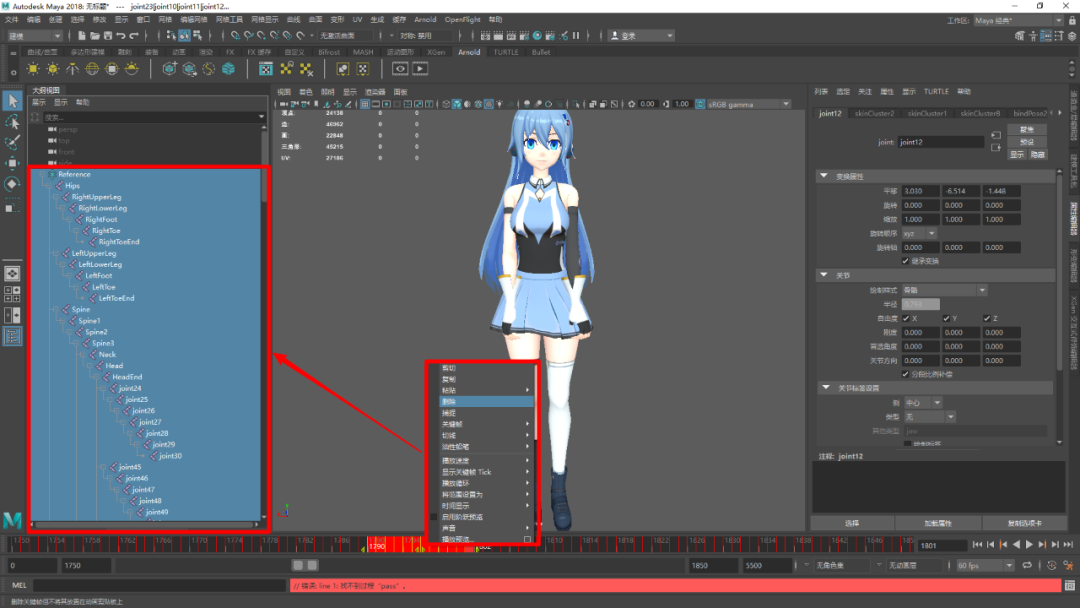
Task: Open the Arnold TX Manager icon
Action: point(266,69)
